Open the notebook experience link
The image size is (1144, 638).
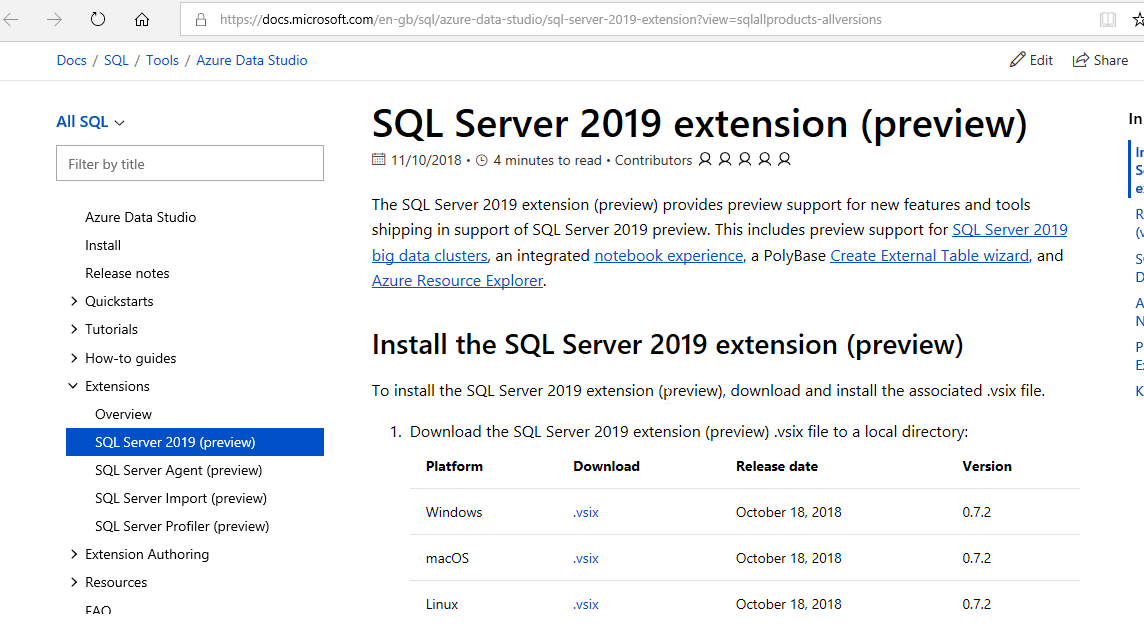pos(668,256)
